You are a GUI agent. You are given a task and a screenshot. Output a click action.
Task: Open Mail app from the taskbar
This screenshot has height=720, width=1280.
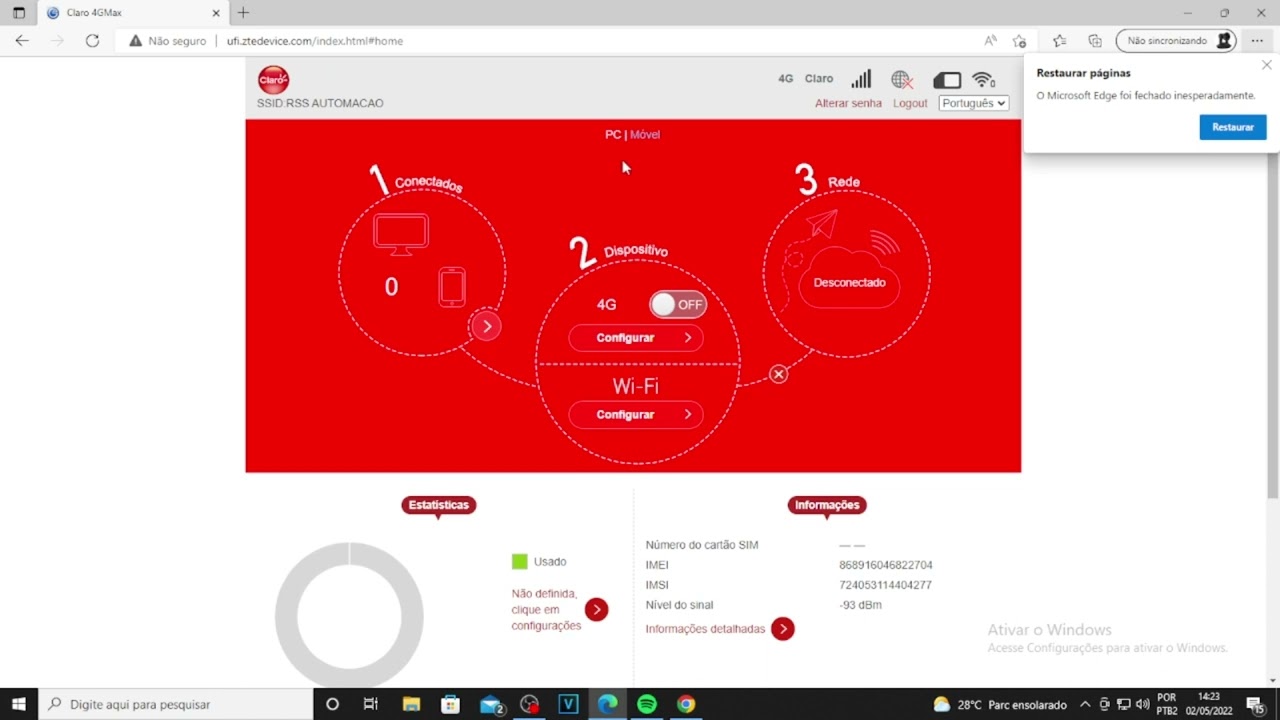[x=490, y=704]
